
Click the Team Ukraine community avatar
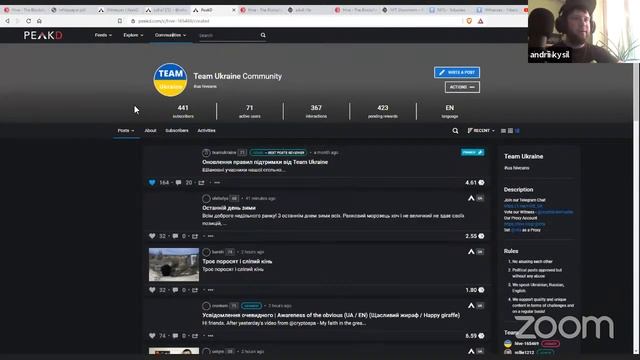point(170,80)
